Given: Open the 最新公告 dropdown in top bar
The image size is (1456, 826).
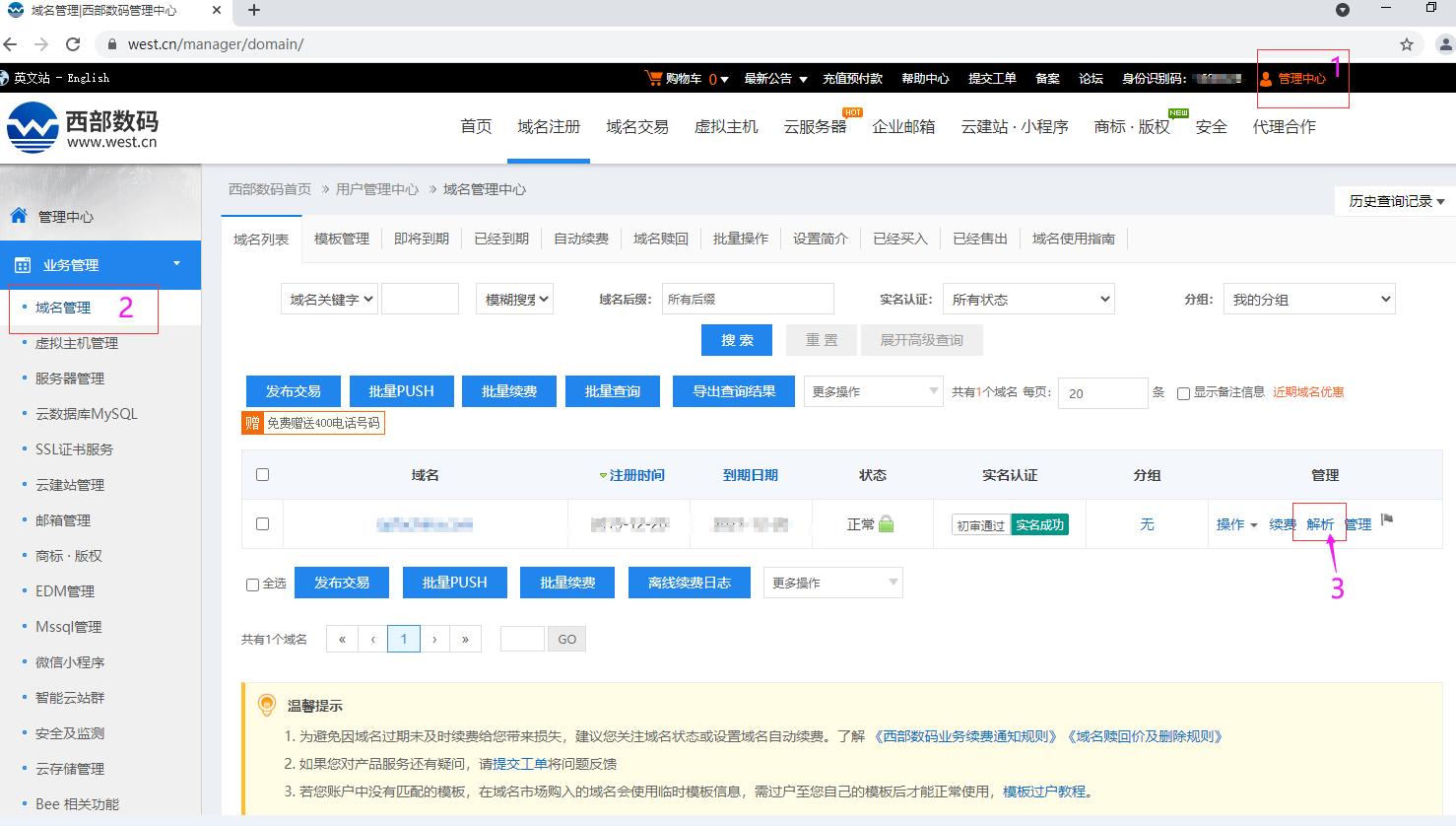Looking at the screenshot, I should [x=775, y=78].
